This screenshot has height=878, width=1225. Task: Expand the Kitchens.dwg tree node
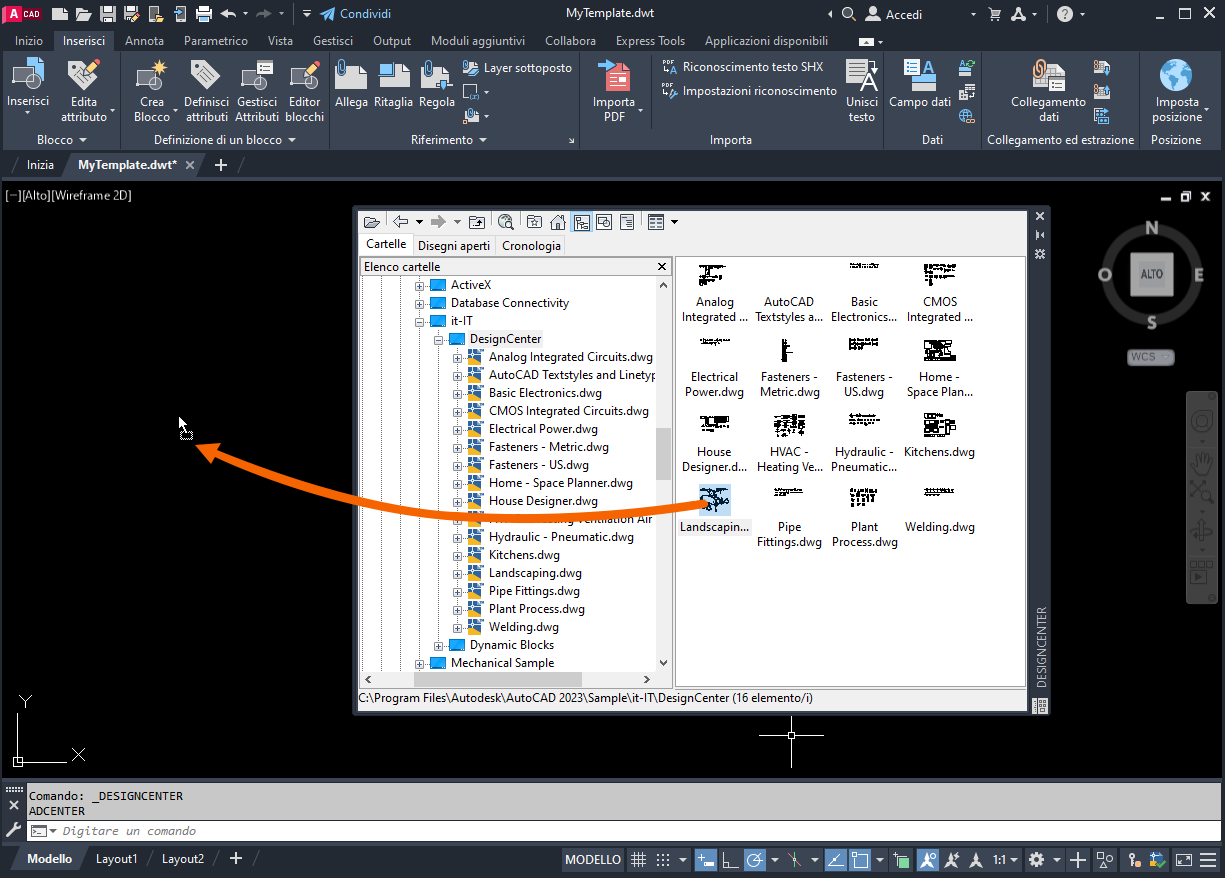(458, 555)
